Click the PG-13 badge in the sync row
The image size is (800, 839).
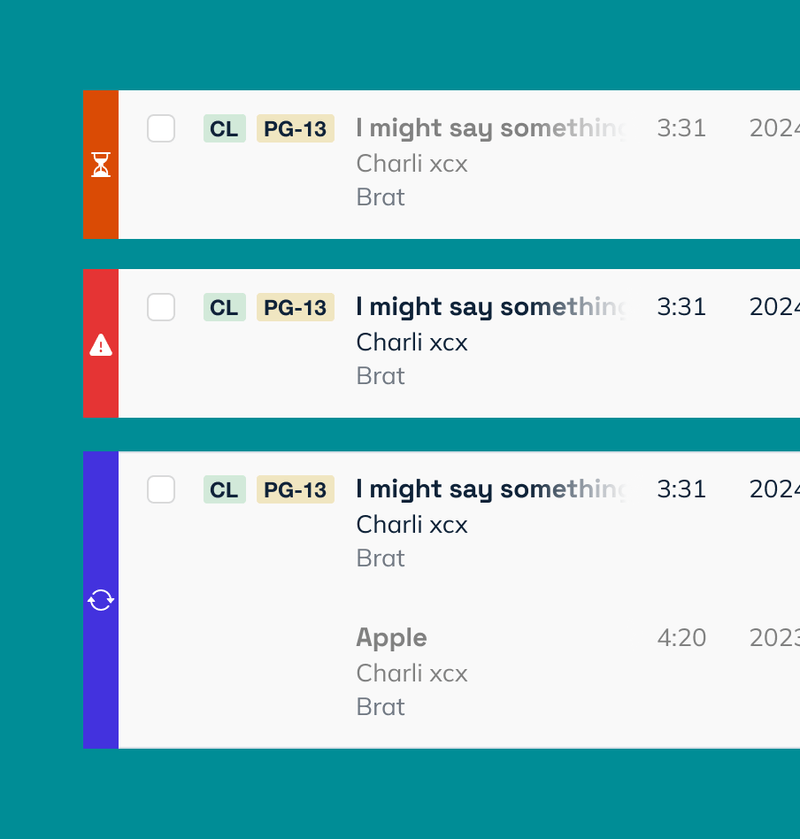tap(295, 489)
